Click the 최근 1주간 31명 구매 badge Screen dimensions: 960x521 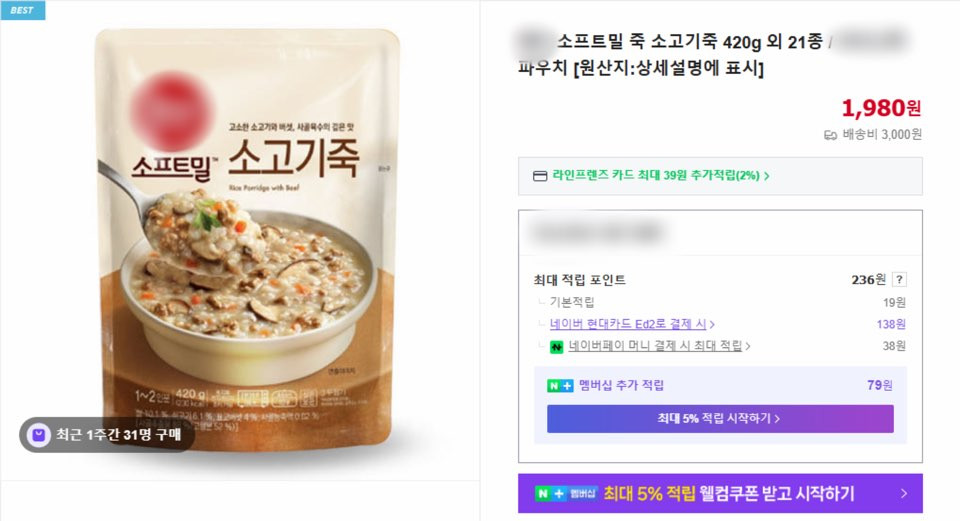tap(107, 435)
